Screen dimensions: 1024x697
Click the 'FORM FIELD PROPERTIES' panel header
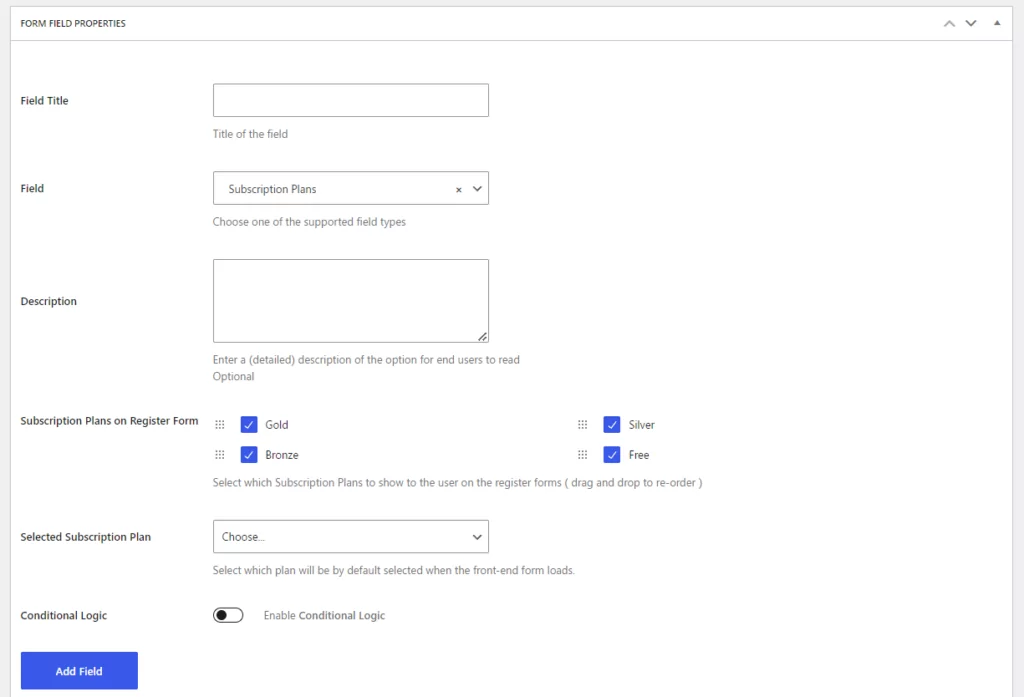73,24
